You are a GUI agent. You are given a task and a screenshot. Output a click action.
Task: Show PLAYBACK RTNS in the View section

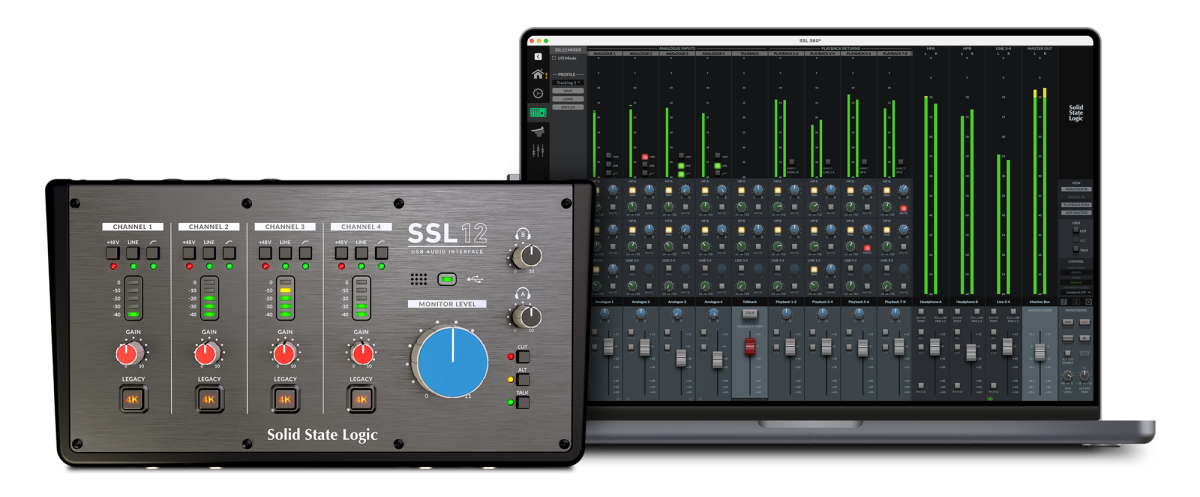coord(1076,205)
